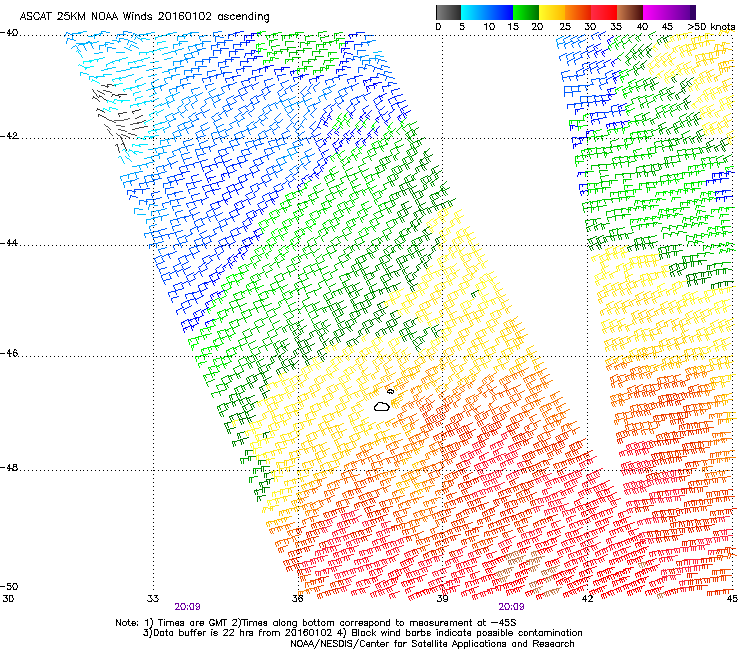Click the cyan 5-10 knots legend swatch
Viewport: 740px width, 650px height.
point(473,12)
